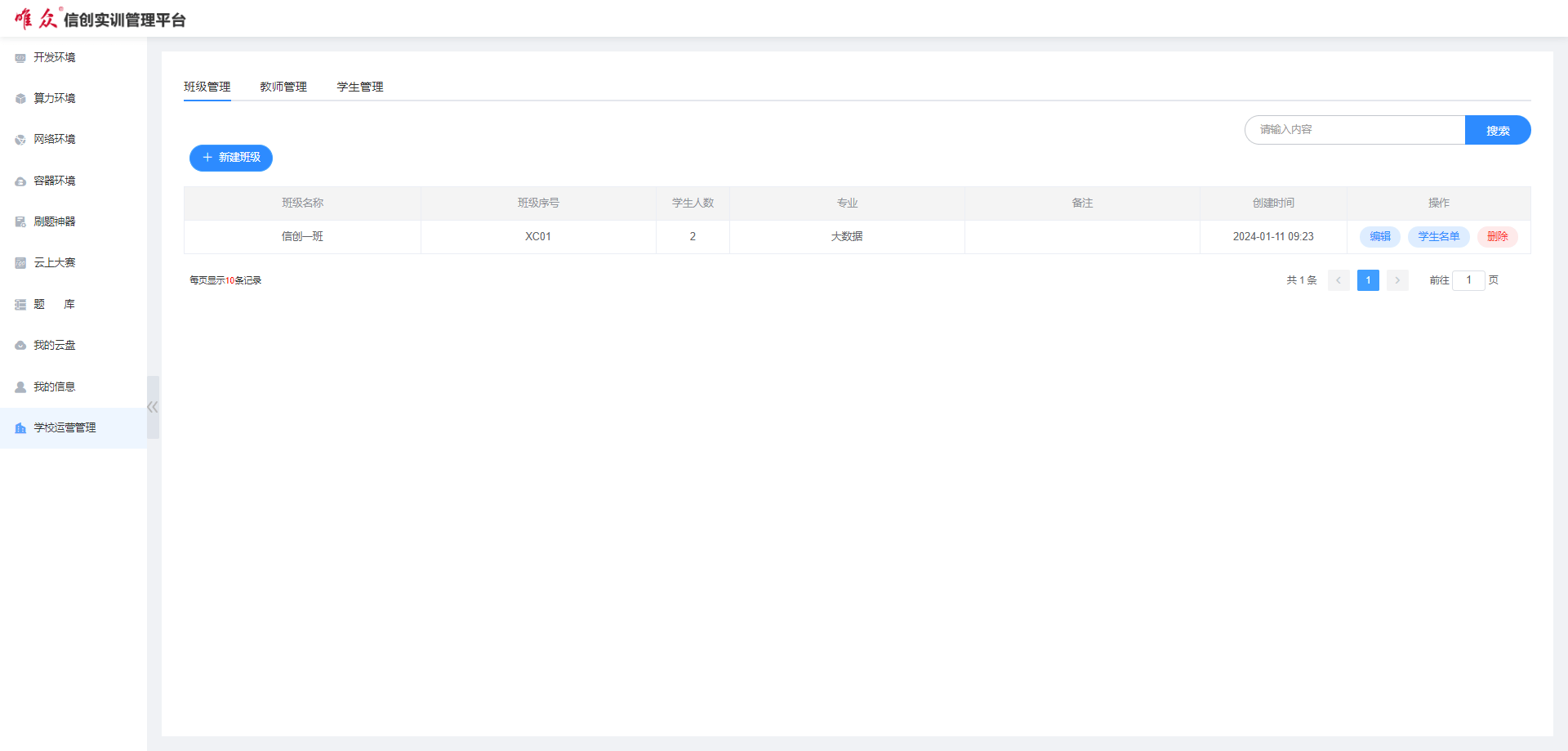Click the 新建班级 button
Screen dimensions: 1568x751
pos(231,158)
